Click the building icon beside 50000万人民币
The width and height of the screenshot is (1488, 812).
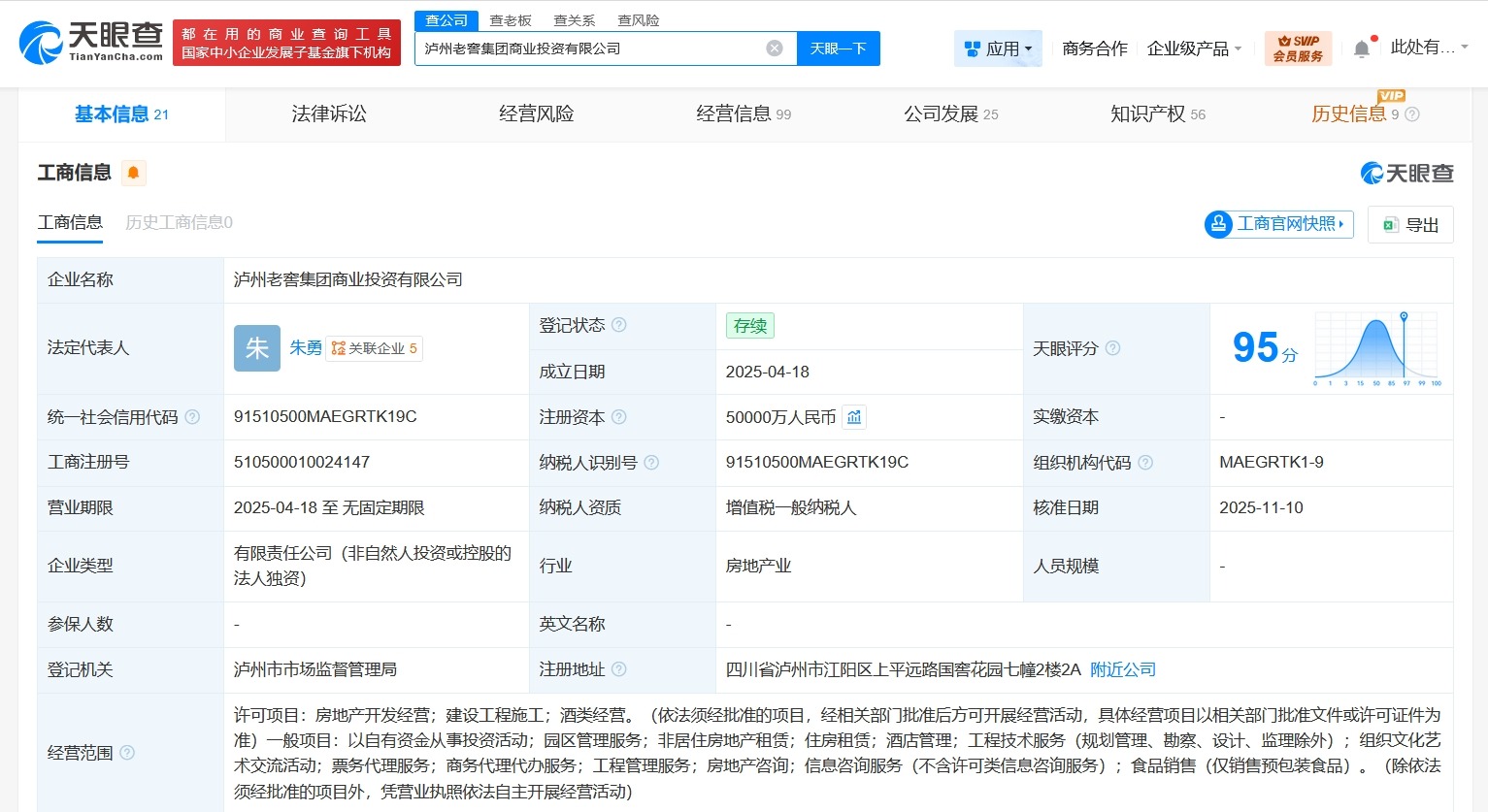click(853, 416)
